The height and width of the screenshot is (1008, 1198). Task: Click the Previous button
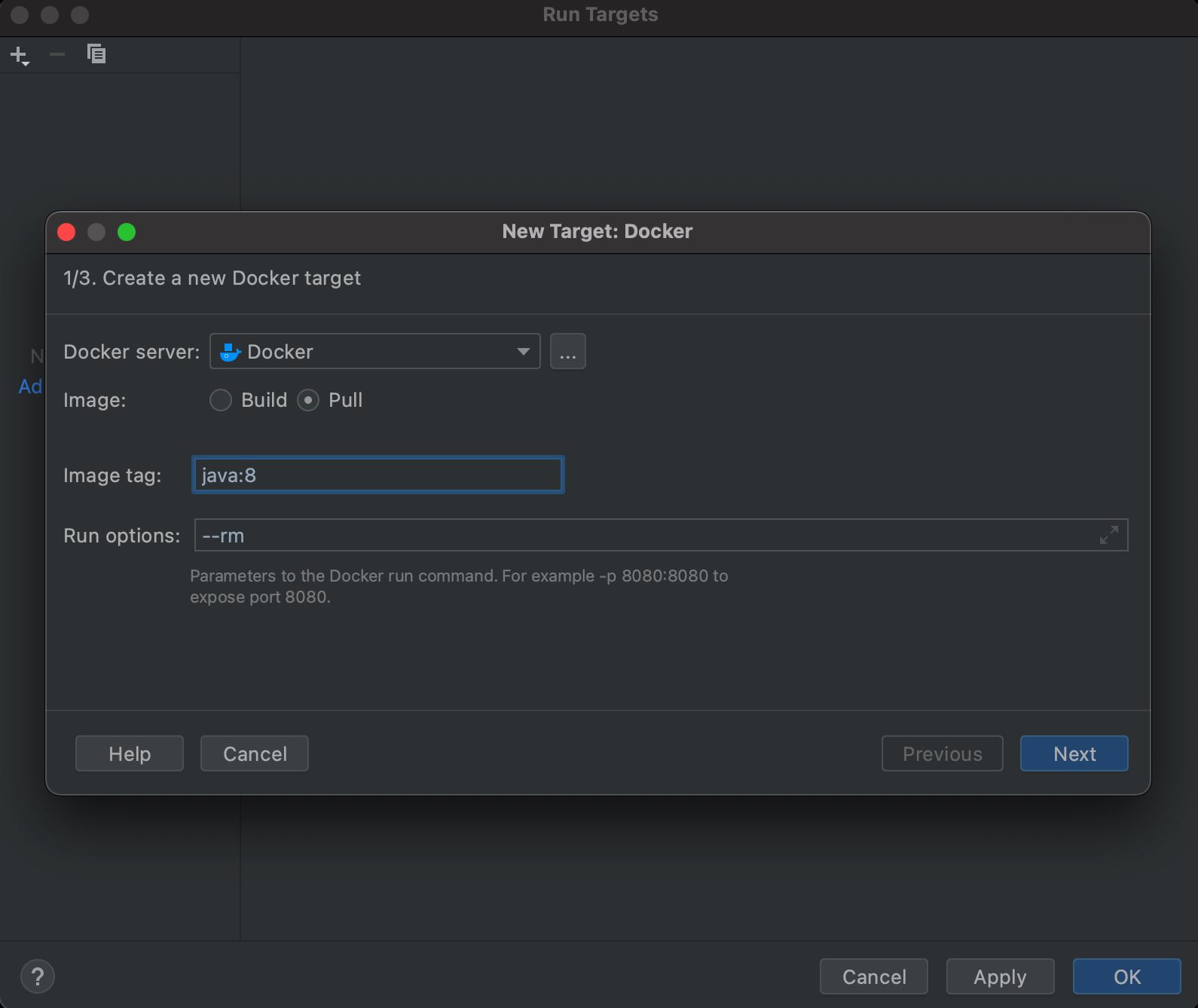(942, 753)
